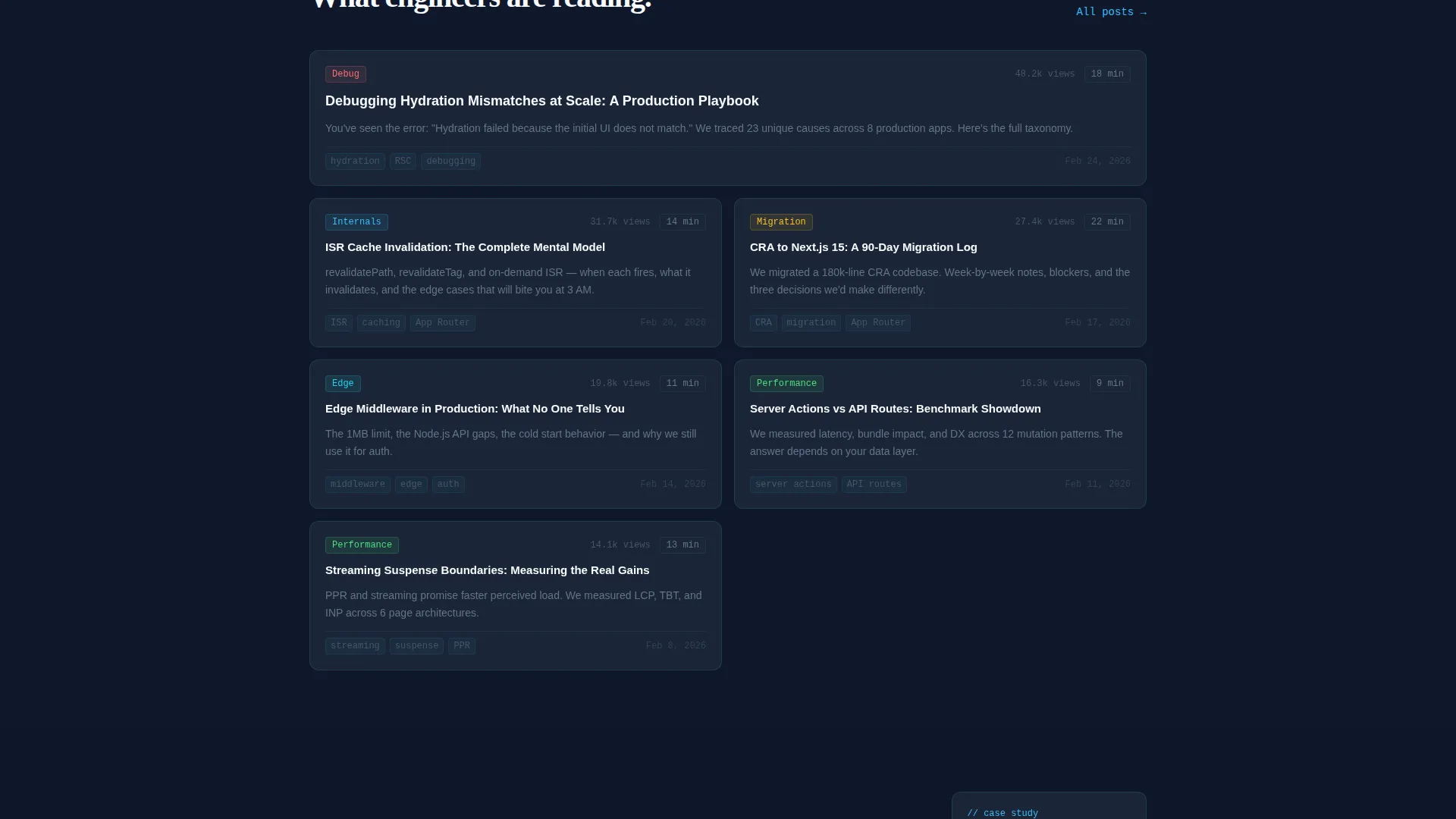Click the 14 min read-time badge
Image resolution: width=1456 pixels, height=819 pixels.
[682, 222]
